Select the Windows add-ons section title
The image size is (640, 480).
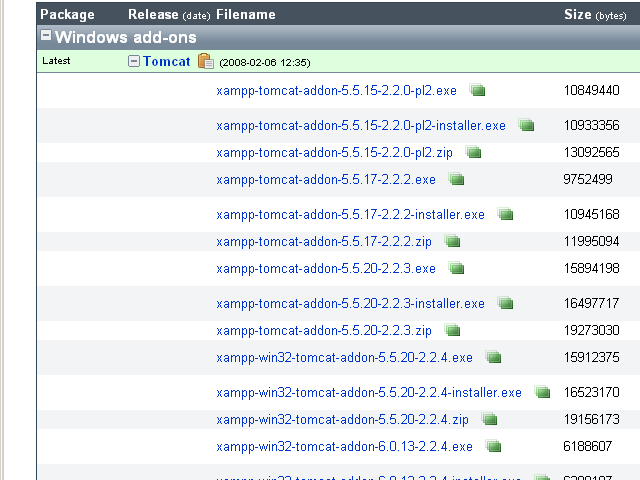126,37
